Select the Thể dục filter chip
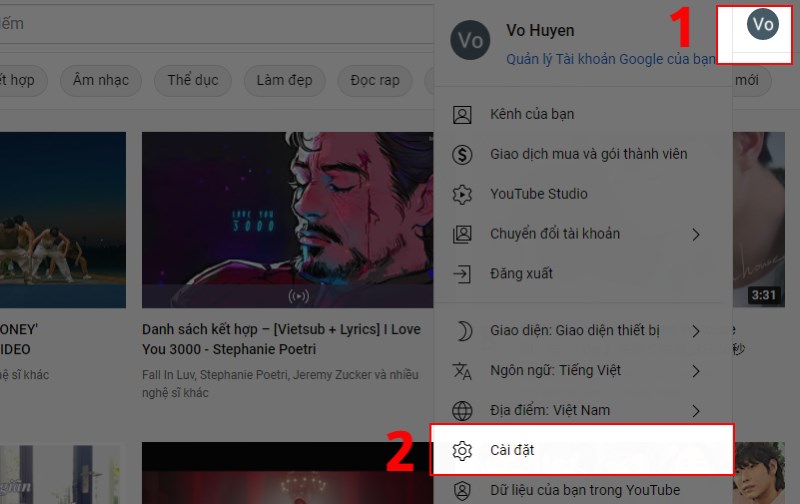Screen dimensions: 800x504 click(x=192, y=81)
